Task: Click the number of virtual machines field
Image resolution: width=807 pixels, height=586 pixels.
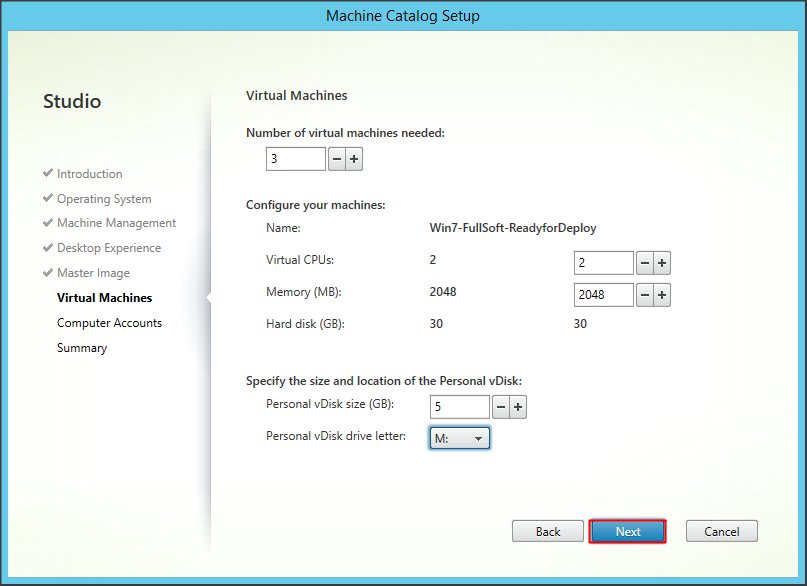Action: pyautogui.click(x=295, y=159)
